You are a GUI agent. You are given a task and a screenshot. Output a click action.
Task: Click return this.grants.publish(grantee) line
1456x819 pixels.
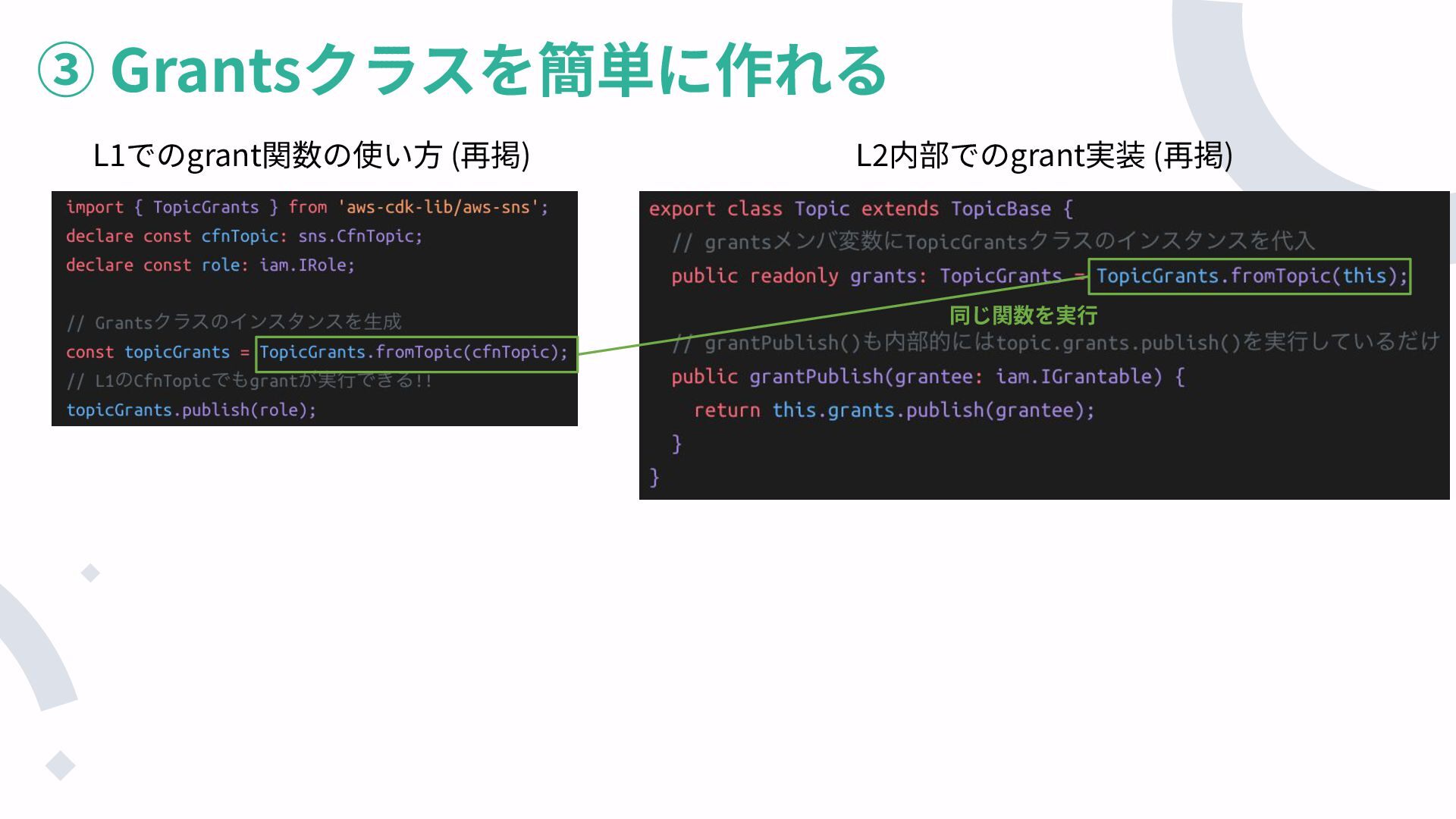point(894,411)
